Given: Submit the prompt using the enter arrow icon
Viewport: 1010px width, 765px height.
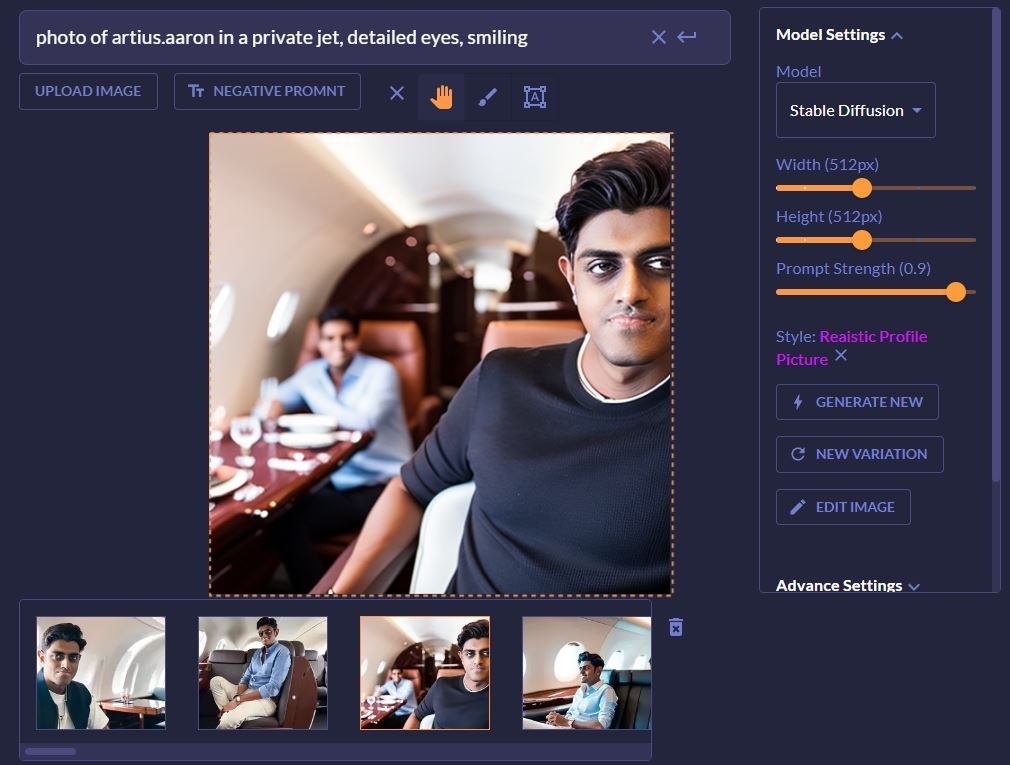Looking at the screenshot, I should [x=687, y=37].
